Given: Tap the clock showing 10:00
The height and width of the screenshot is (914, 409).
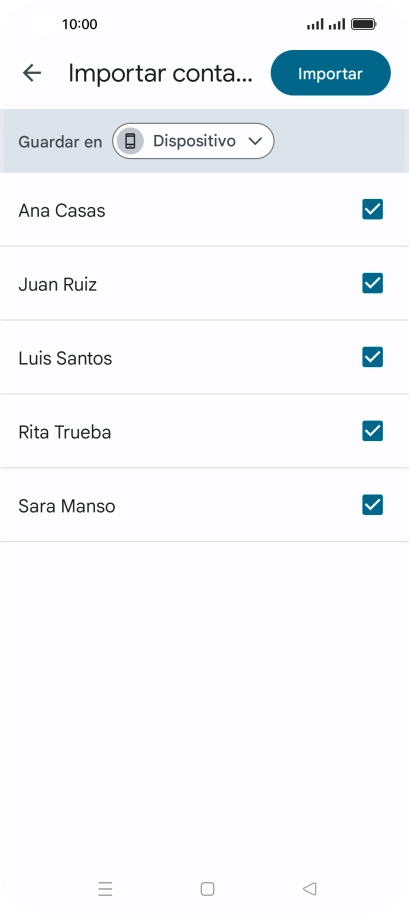Looking at the screenshot, I should 80,24.
